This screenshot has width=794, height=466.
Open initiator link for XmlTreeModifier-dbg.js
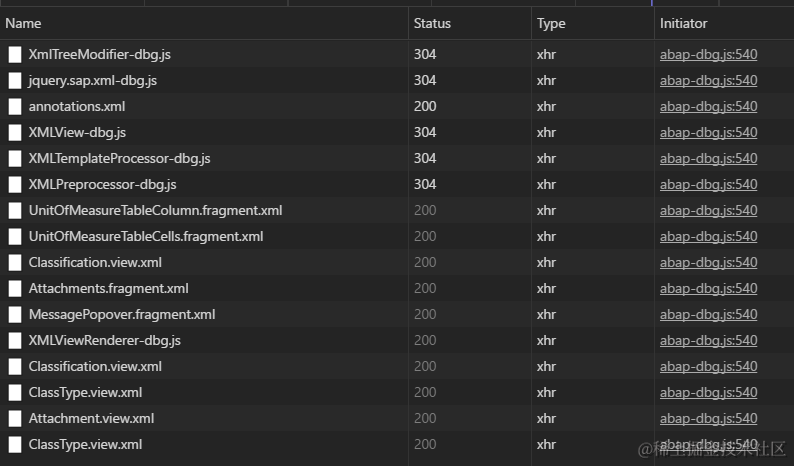point(708,54)
